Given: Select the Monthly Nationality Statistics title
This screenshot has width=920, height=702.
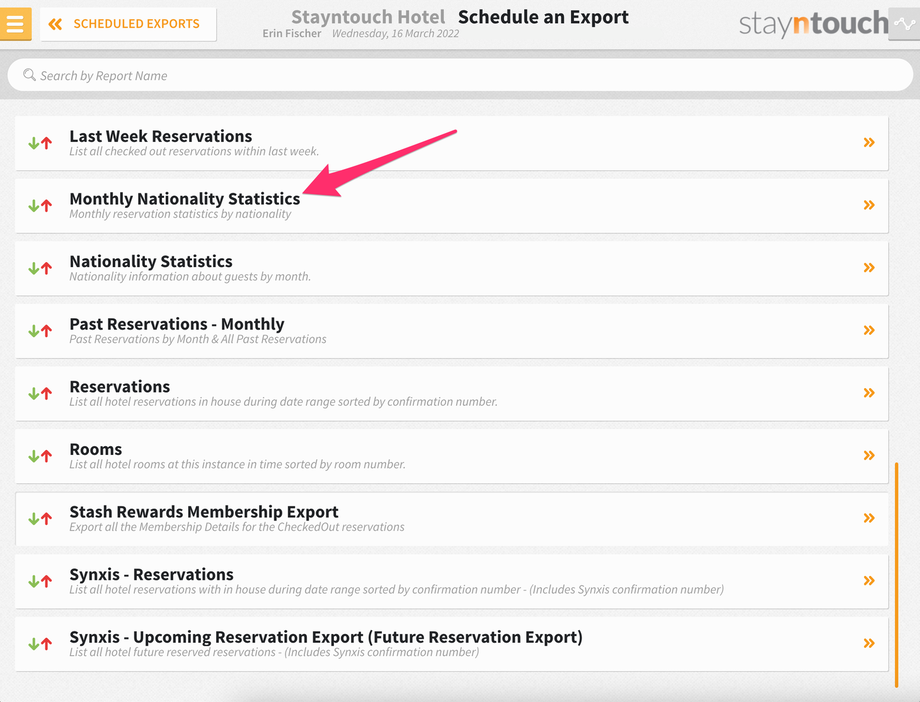Looking at the screenshot, I should tap(185, 199).
